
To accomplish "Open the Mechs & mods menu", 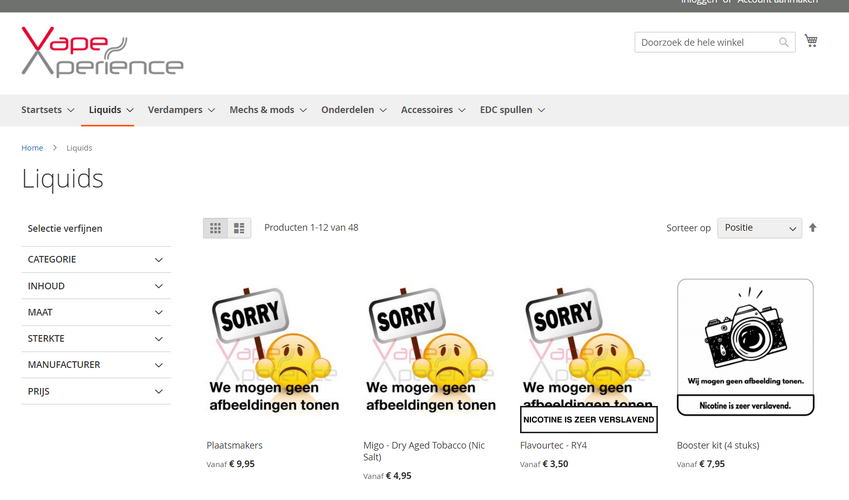I will [268, 110].
